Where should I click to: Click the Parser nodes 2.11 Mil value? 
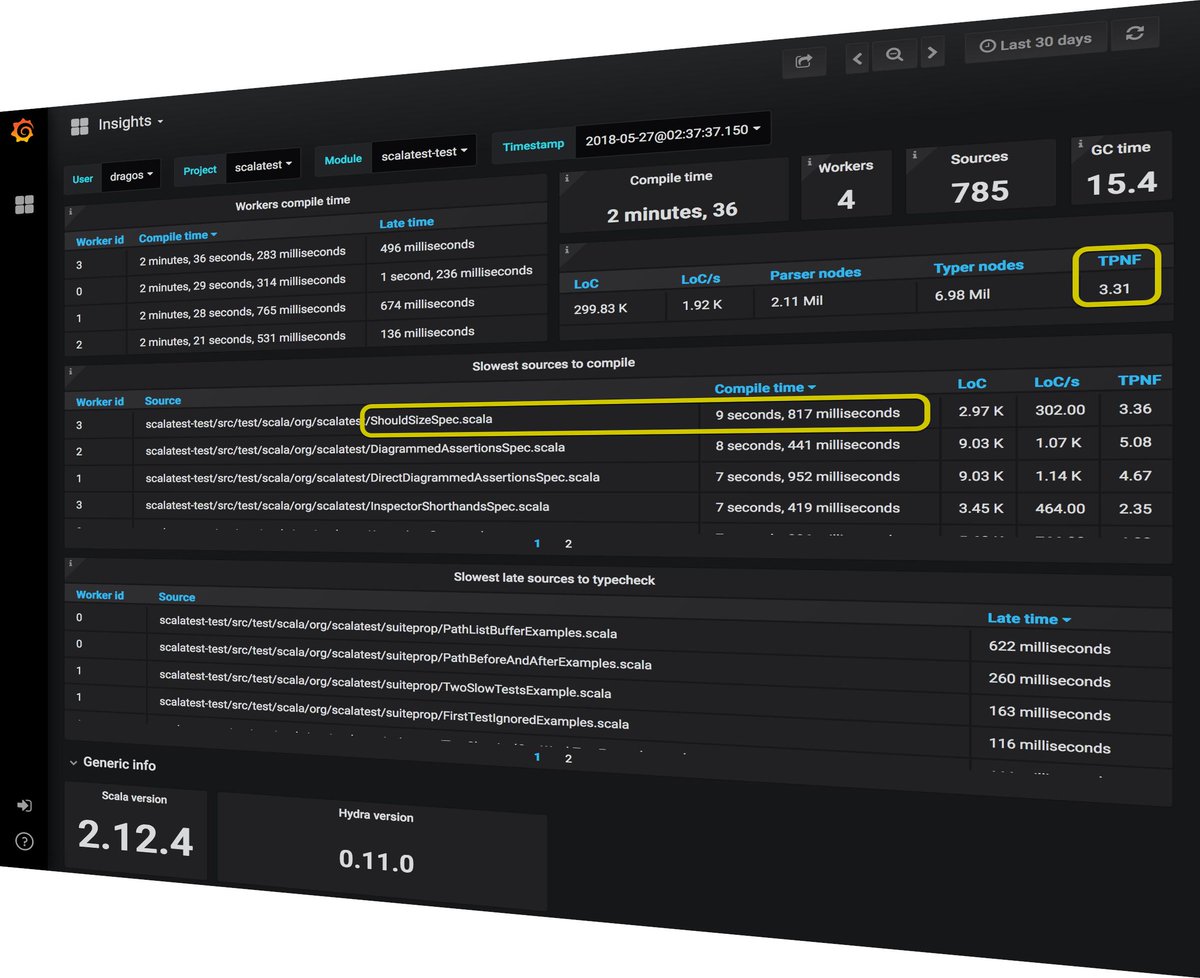point(797,300)
